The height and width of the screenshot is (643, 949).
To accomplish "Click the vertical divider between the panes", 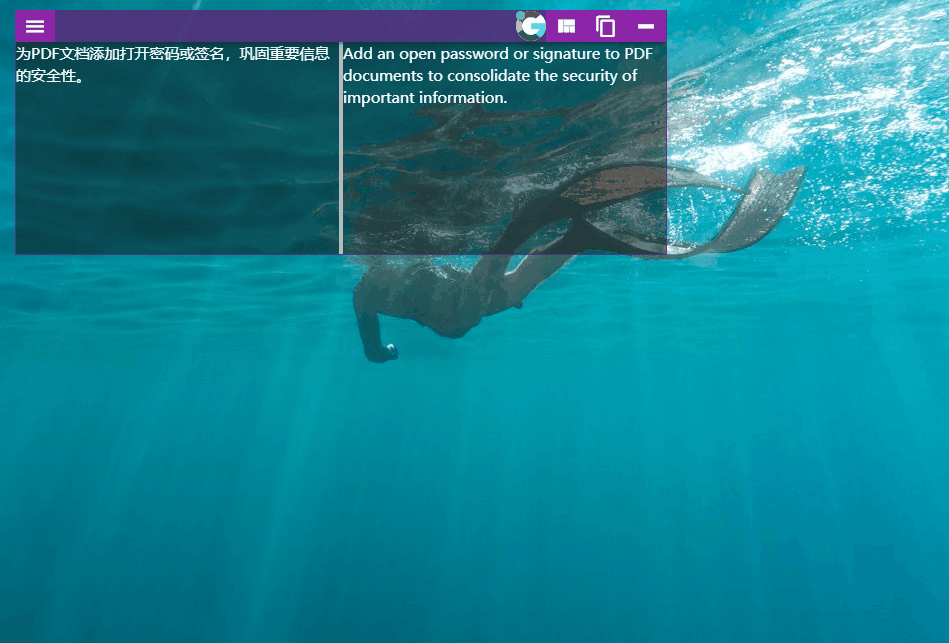I will [341, 150].
